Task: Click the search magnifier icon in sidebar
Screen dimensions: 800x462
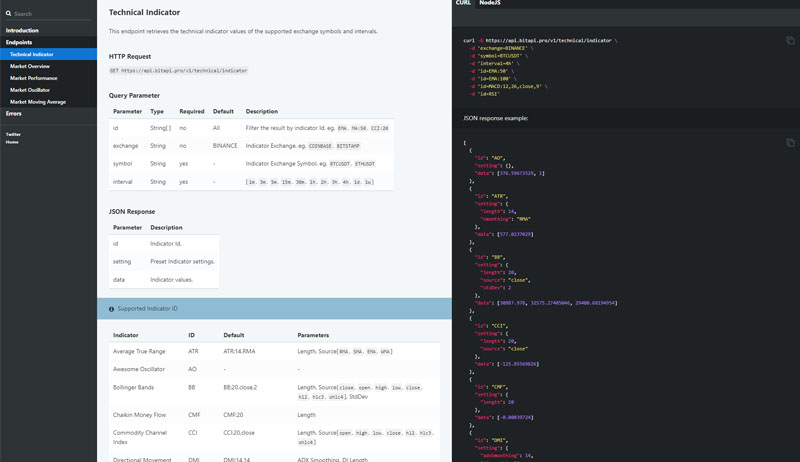Action: click(x=9, y=14)
